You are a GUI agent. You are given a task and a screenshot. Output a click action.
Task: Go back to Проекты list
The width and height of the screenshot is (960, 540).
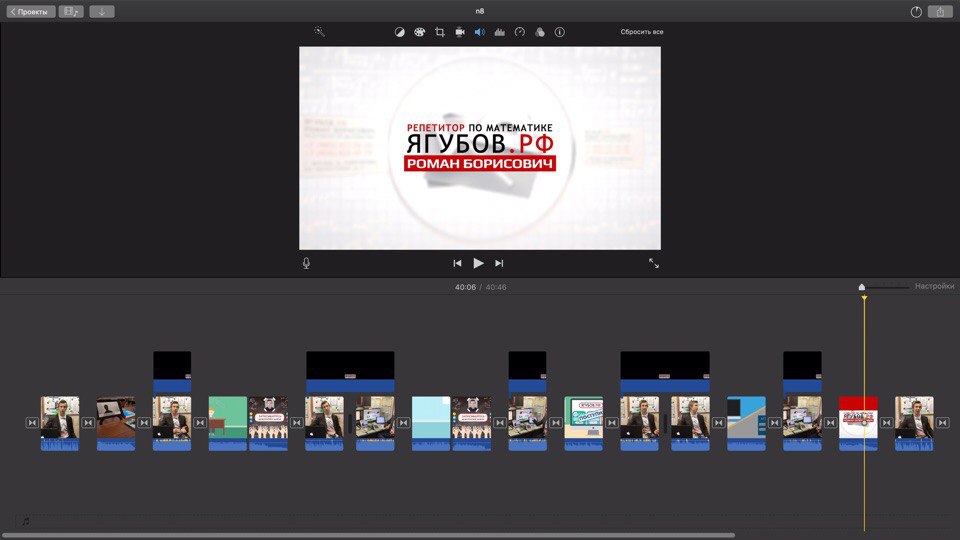click(31, 12)
